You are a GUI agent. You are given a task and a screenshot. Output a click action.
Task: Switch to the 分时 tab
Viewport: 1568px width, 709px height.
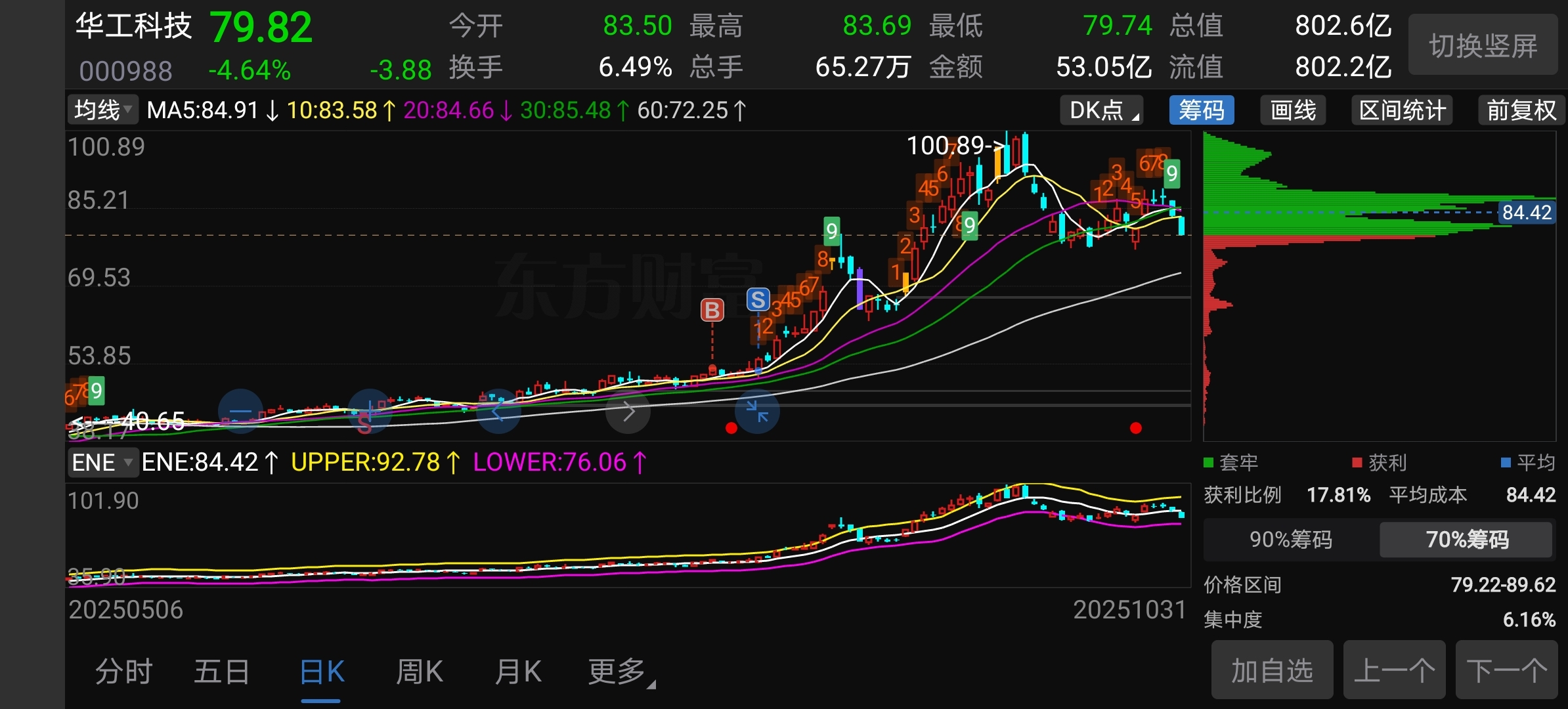point(123,672)
